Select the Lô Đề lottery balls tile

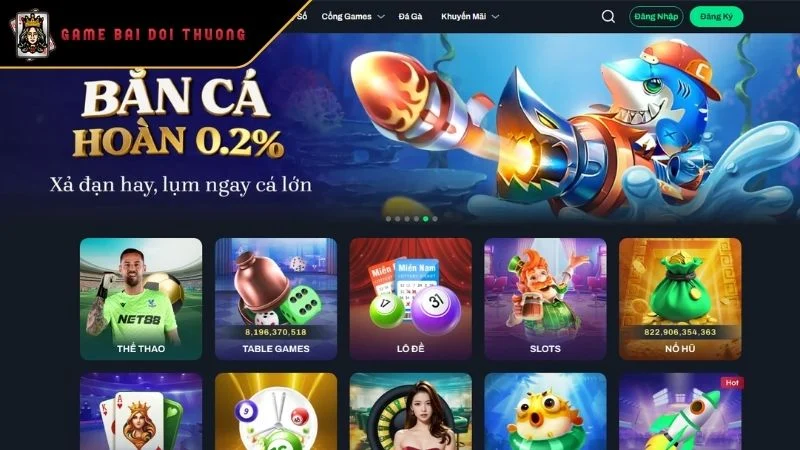(411, 299)
